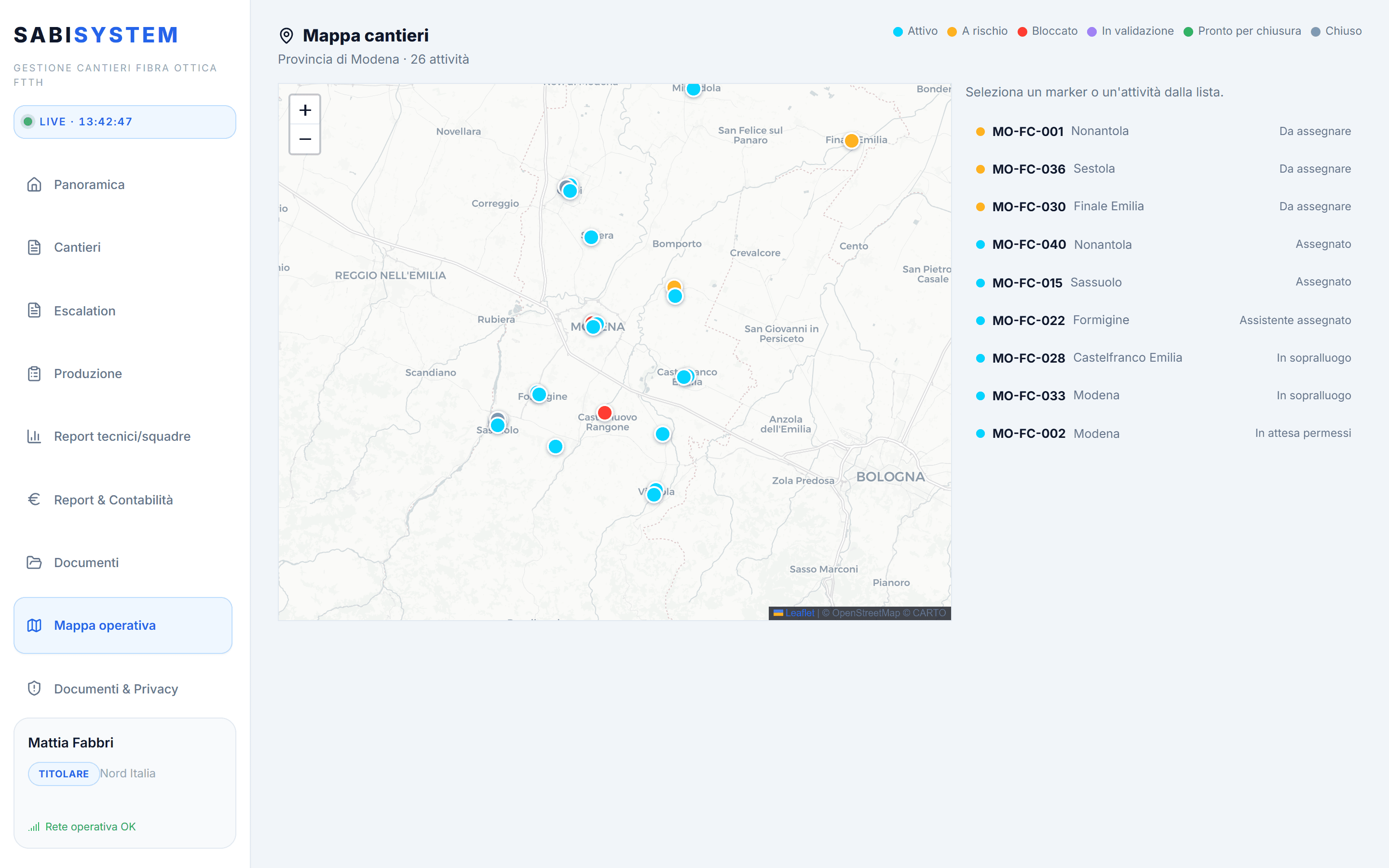Image resolution: width=1389 pixels, height=868 pixels.
Task: Open the Documenti menu item
Action: point(123,563)
